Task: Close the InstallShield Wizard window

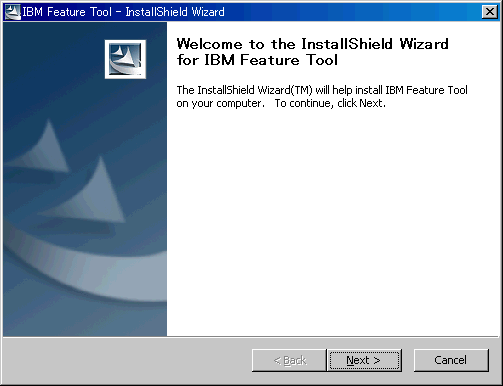Action: pos(490,12)
